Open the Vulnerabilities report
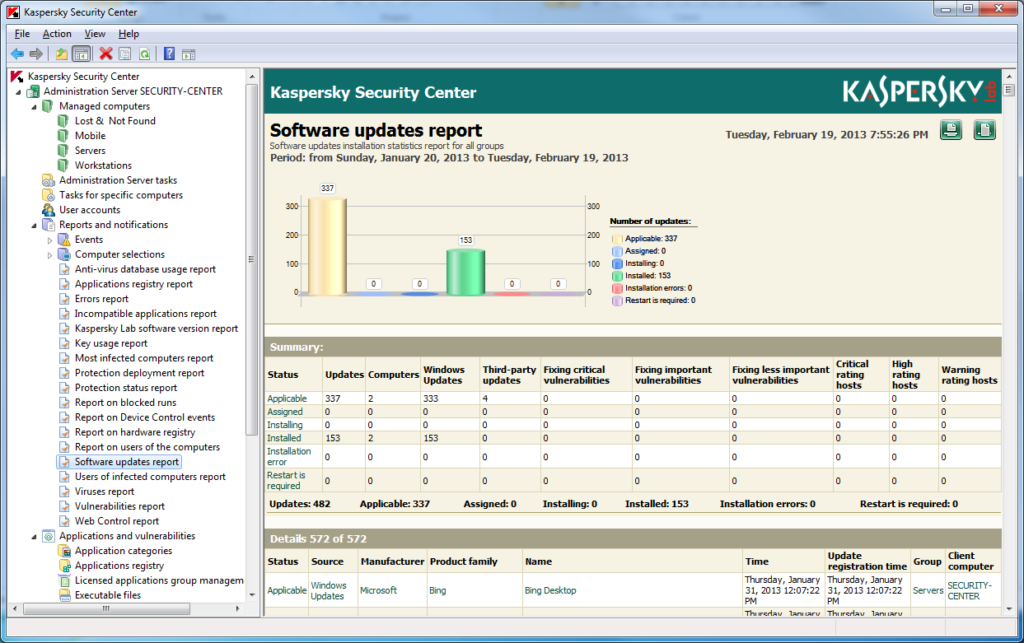This screenshot has width=1024, height=643. [x=120, y=507]
